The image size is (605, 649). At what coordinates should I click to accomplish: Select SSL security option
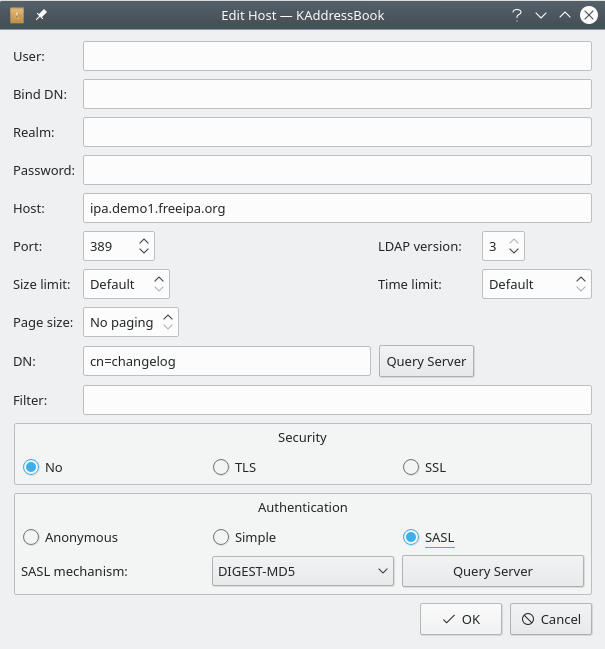click(x=411, y=467)
